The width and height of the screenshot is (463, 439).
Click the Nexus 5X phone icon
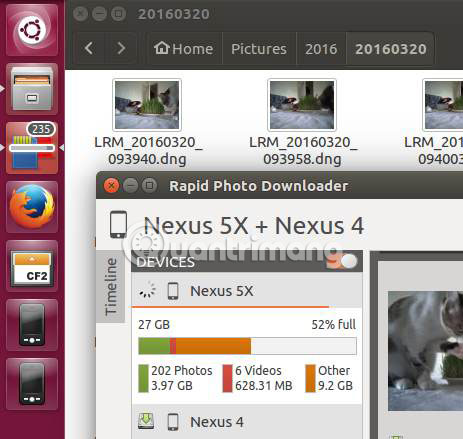[x=173, y=291]
